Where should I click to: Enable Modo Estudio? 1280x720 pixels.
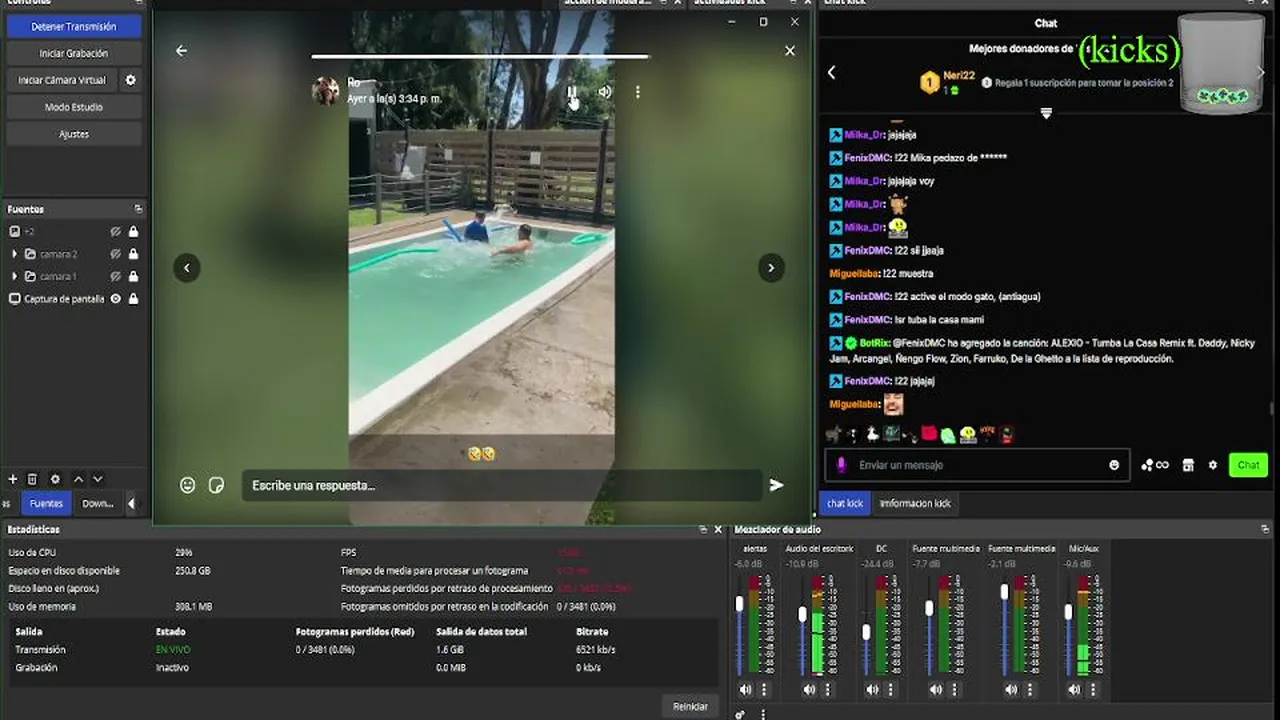[73, 107]
